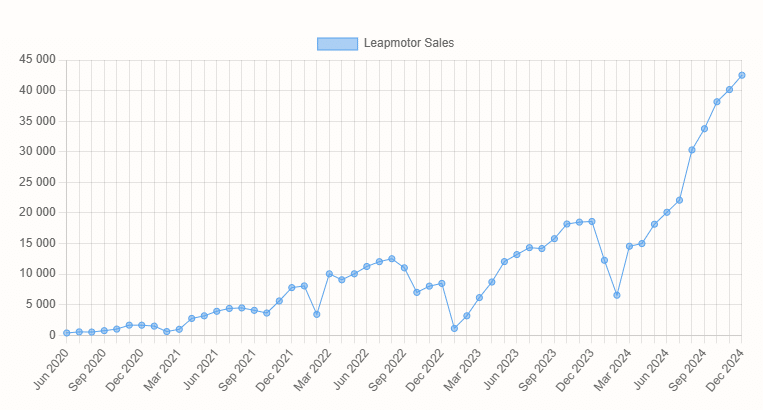Click the Sep 2024 data point

point(704,129)
